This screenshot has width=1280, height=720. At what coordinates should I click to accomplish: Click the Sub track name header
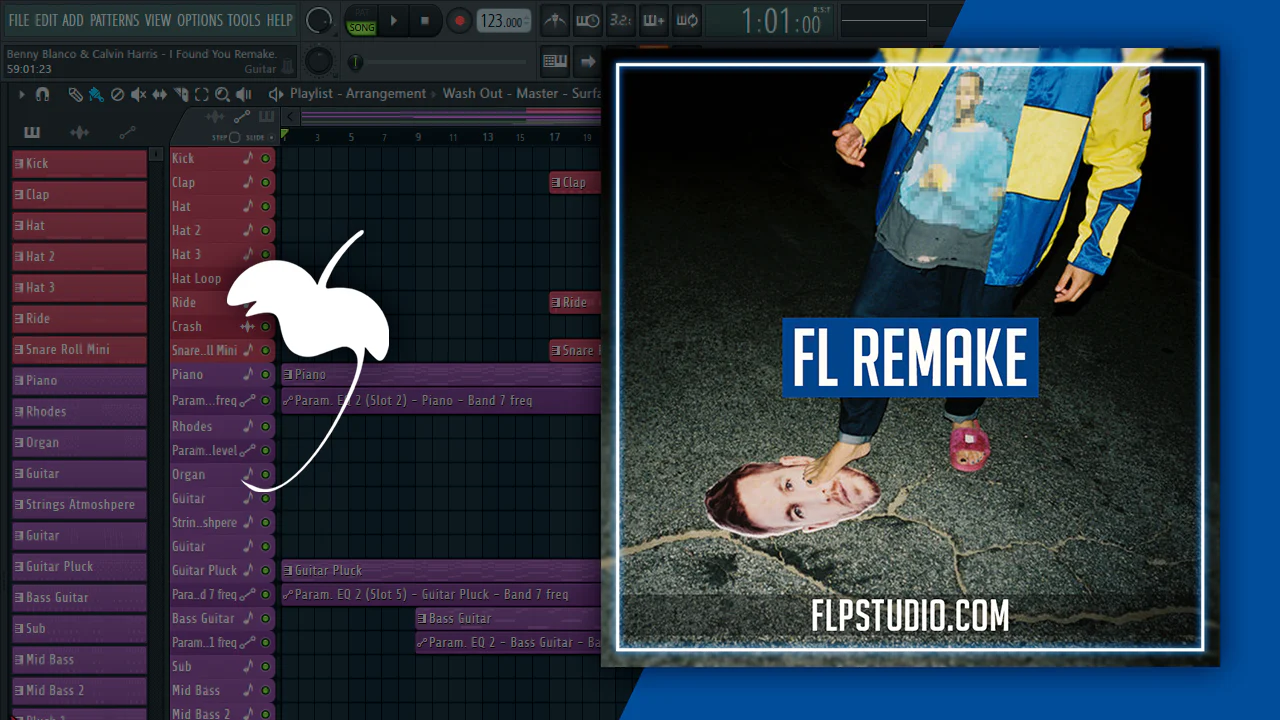point(182,666)
